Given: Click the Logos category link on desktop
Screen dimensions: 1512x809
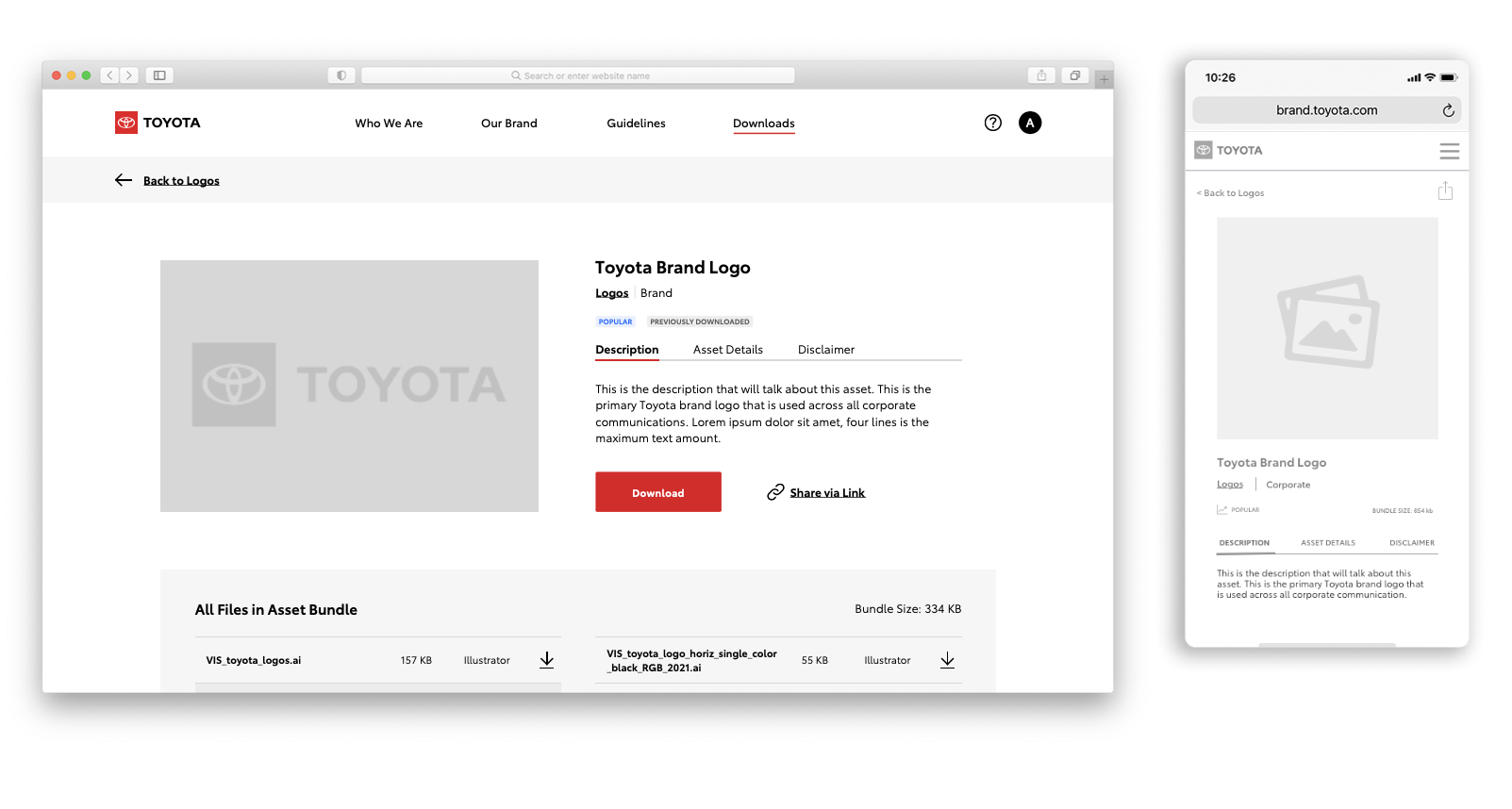Looking at the screenshot, I should tap(611, 293).
